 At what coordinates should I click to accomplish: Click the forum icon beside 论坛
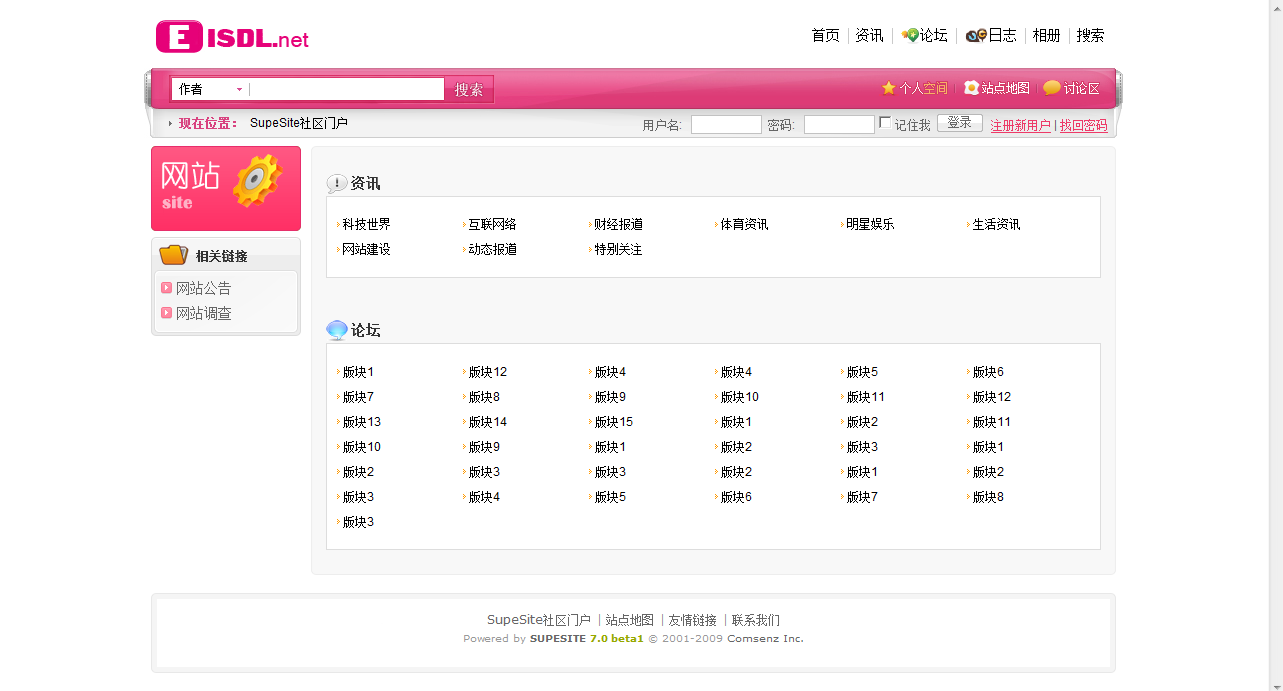tap(910, 35)
